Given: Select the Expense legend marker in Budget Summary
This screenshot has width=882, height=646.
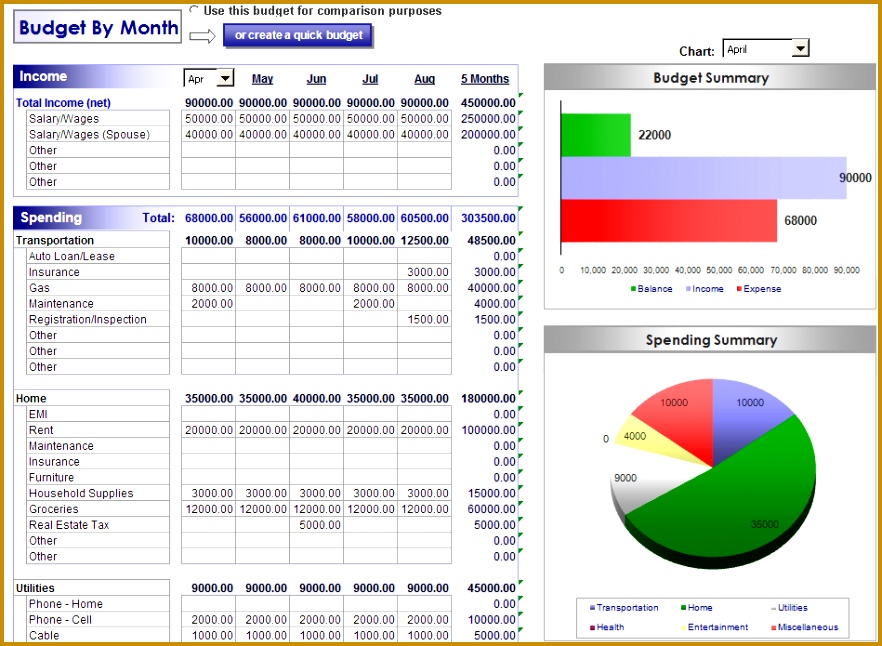Looking at the screenshot, I should click(x=739, y=288).
